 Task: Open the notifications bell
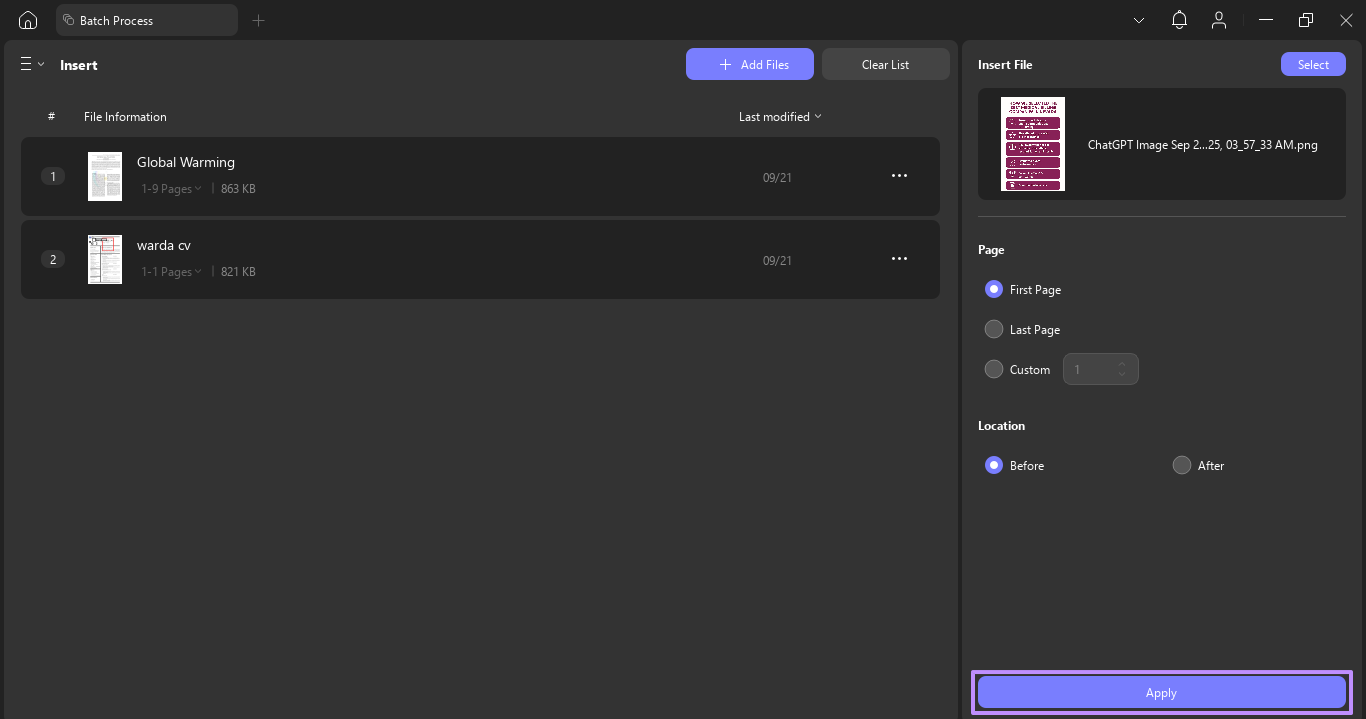click(1180, 20)
